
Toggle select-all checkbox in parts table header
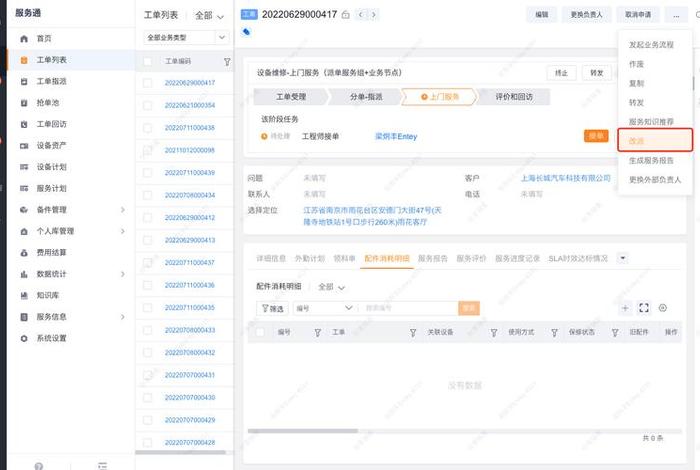click(260, 332)
